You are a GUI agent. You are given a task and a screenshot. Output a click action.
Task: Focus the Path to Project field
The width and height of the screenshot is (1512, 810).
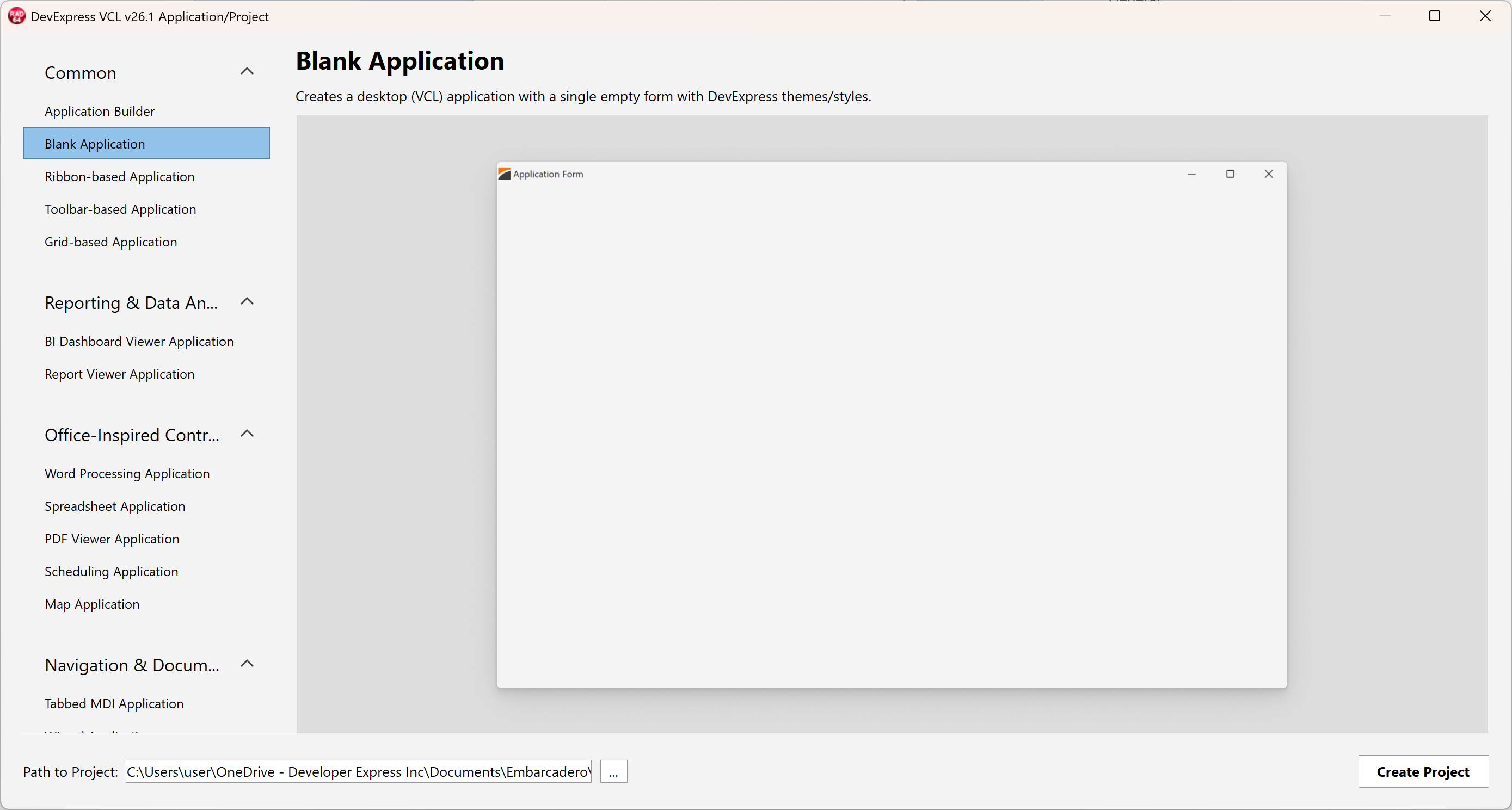359,772
